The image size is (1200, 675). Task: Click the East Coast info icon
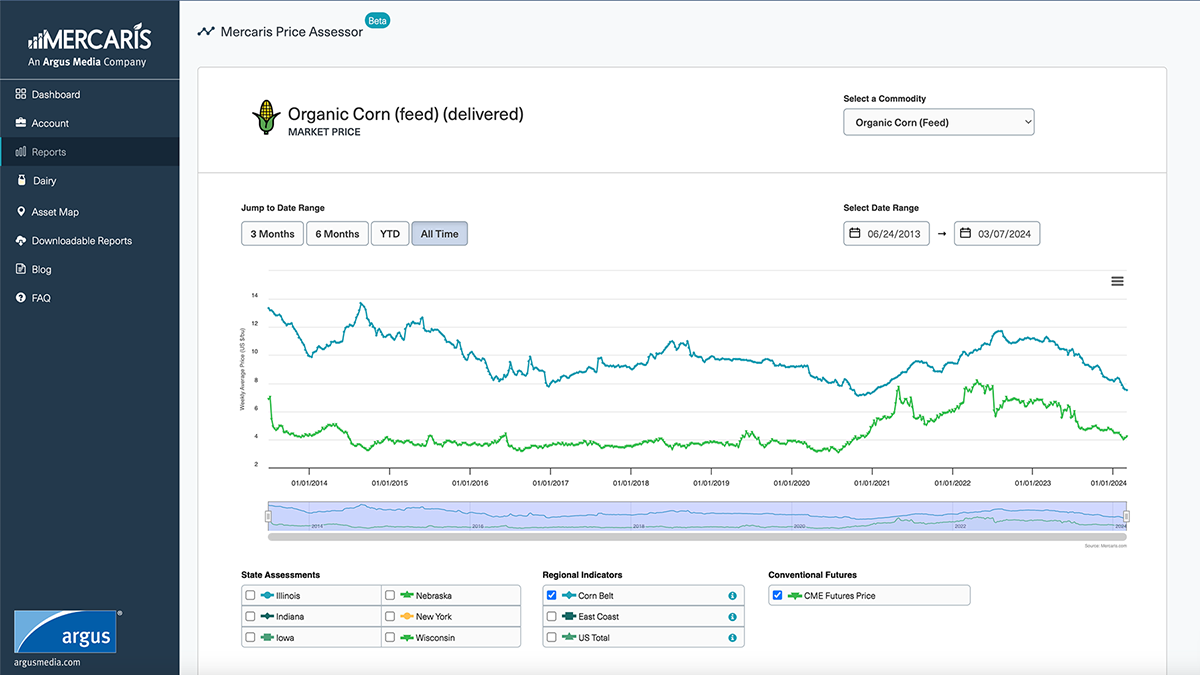click(732, 616)
